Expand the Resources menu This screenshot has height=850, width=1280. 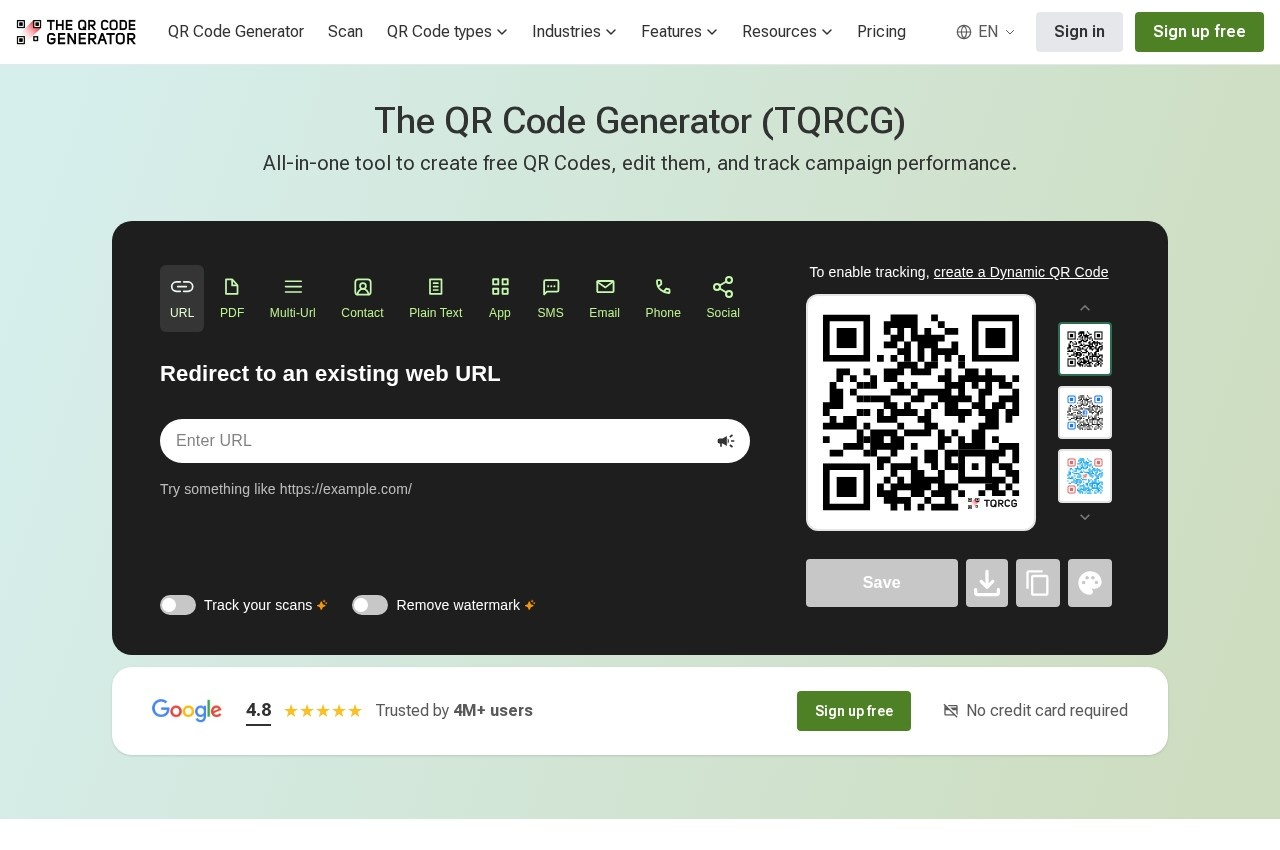click(787, 32)
